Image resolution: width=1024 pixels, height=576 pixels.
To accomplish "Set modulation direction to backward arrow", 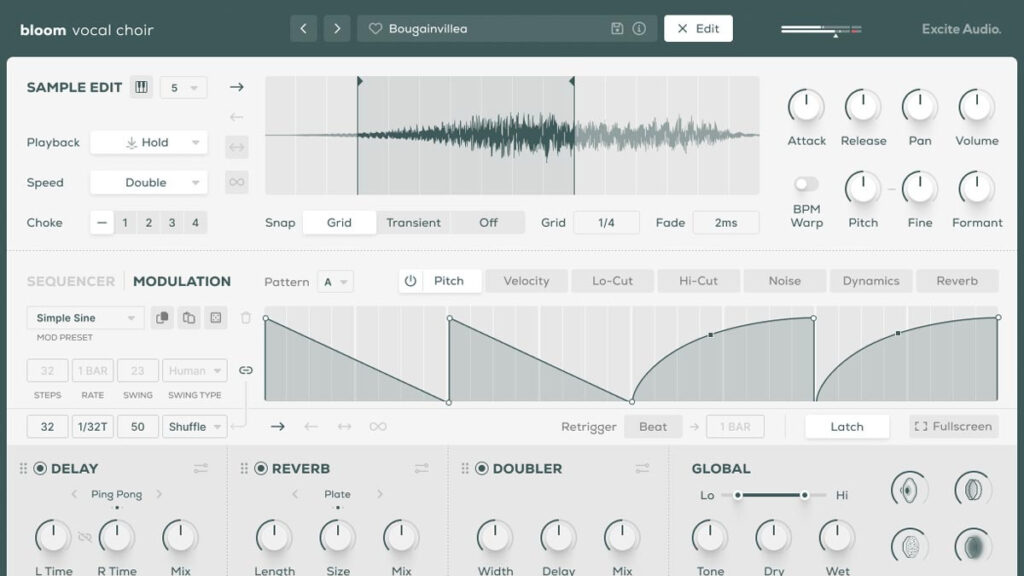I will click(311, 426).
